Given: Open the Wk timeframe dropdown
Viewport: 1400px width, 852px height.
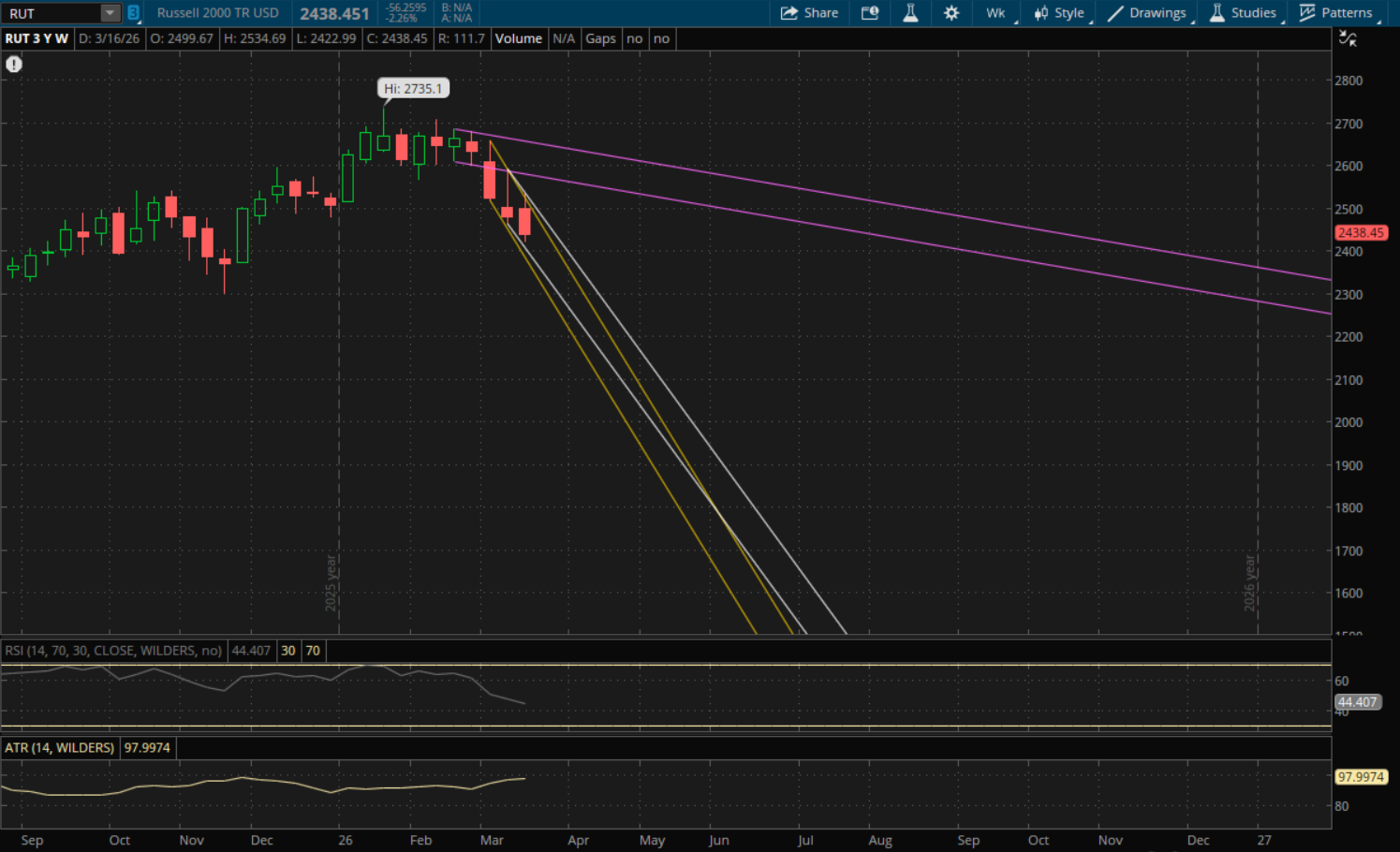Looking at the screenshot, I should 996,13.
